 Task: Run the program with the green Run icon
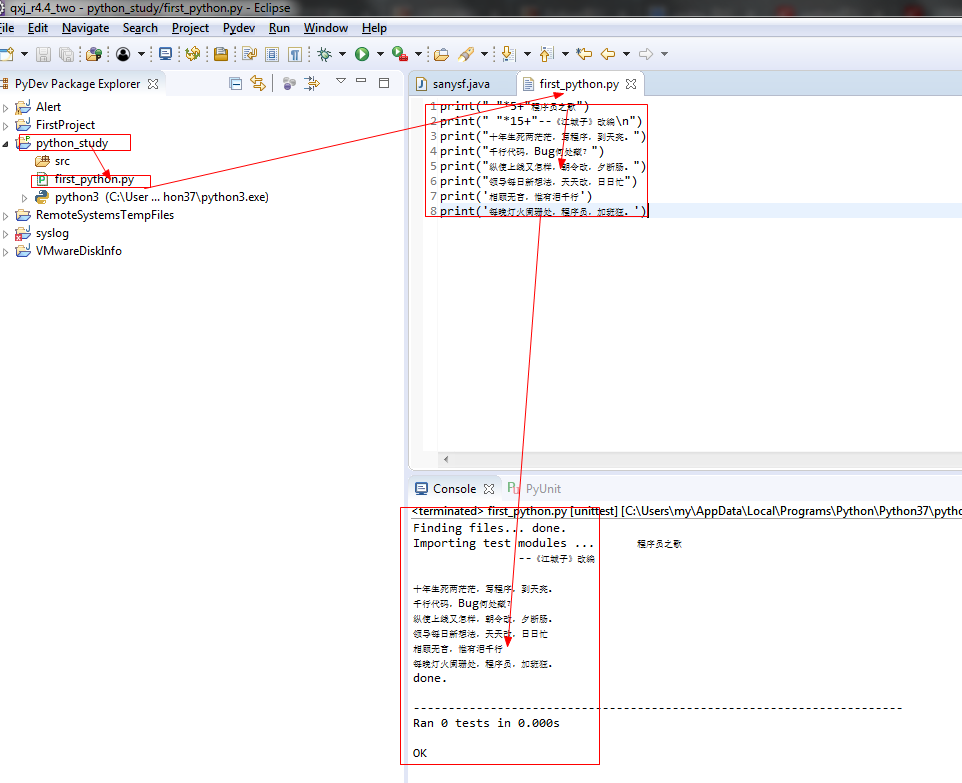point(361,54)
